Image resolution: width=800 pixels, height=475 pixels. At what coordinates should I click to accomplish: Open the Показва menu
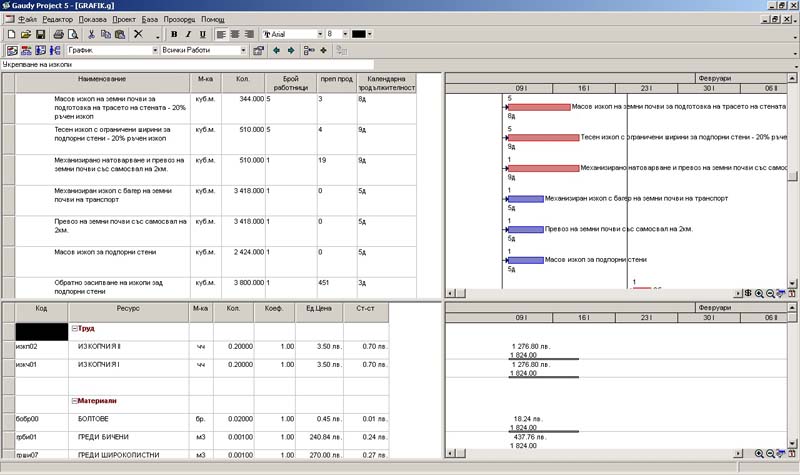click(x=92, y=19)
